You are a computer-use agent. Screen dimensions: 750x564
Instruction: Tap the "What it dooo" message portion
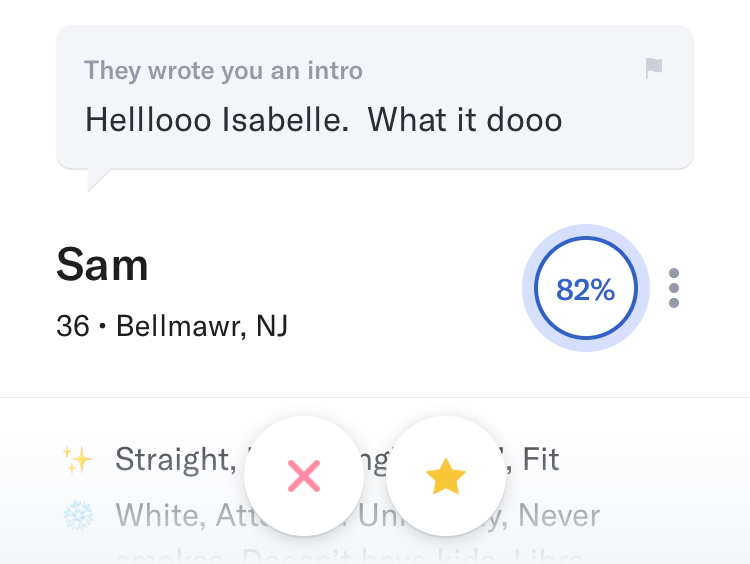464,120
